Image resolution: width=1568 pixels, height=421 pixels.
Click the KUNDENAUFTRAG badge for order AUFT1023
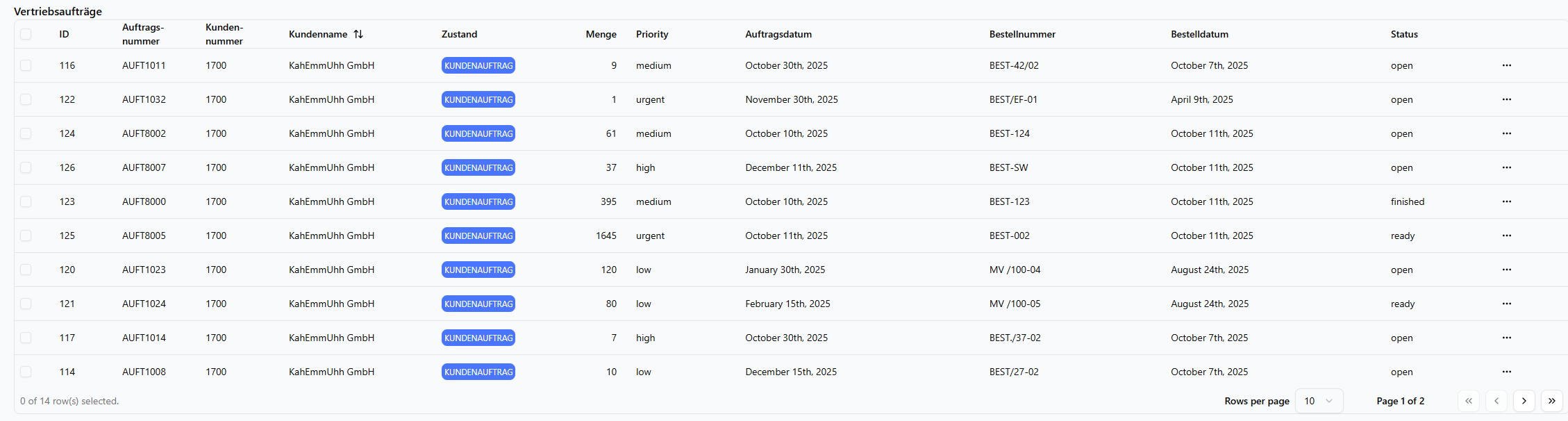click(478, 270)
